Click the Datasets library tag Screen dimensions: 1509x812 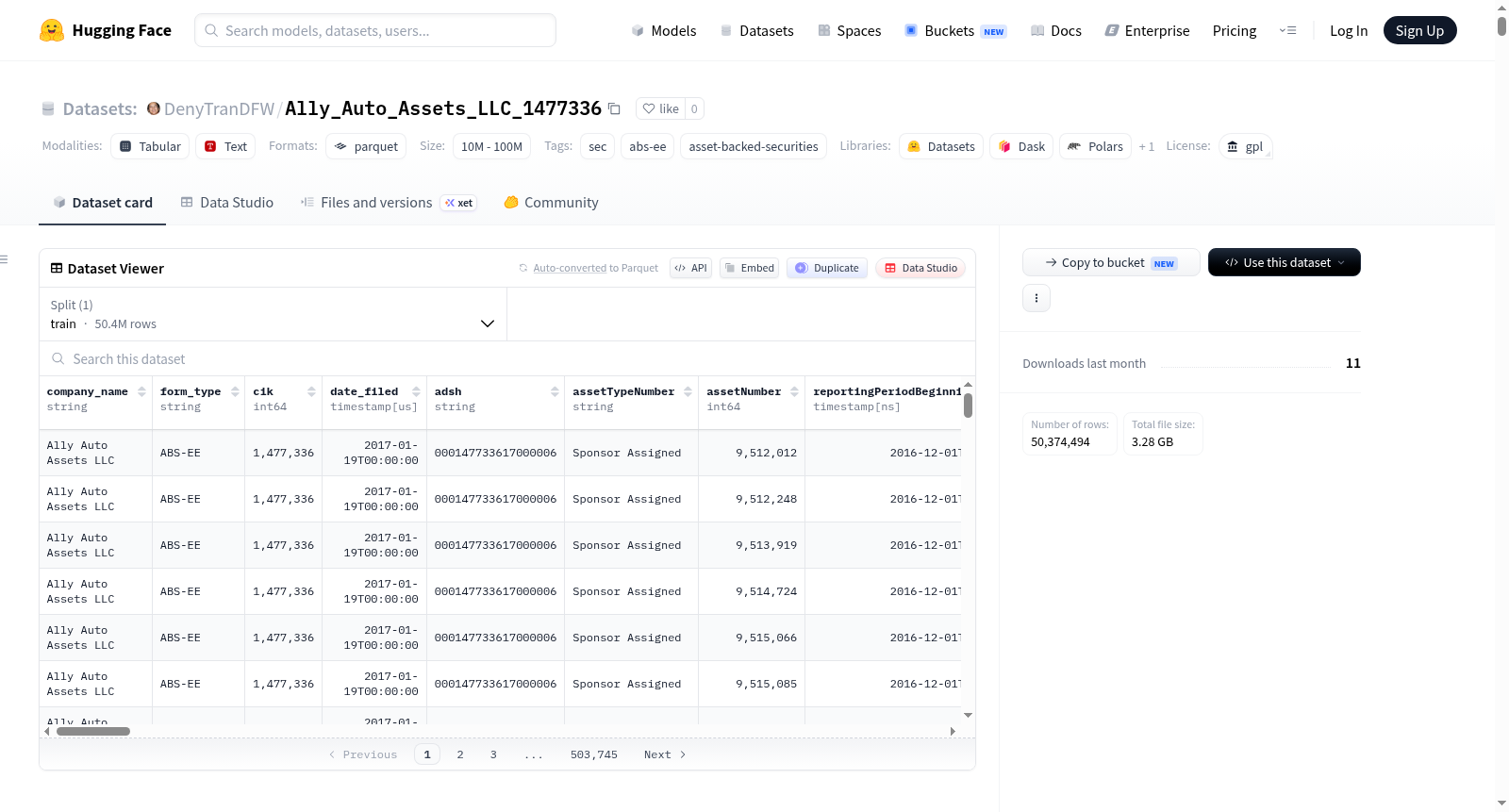pyautogui.click(x=941, y=146)
